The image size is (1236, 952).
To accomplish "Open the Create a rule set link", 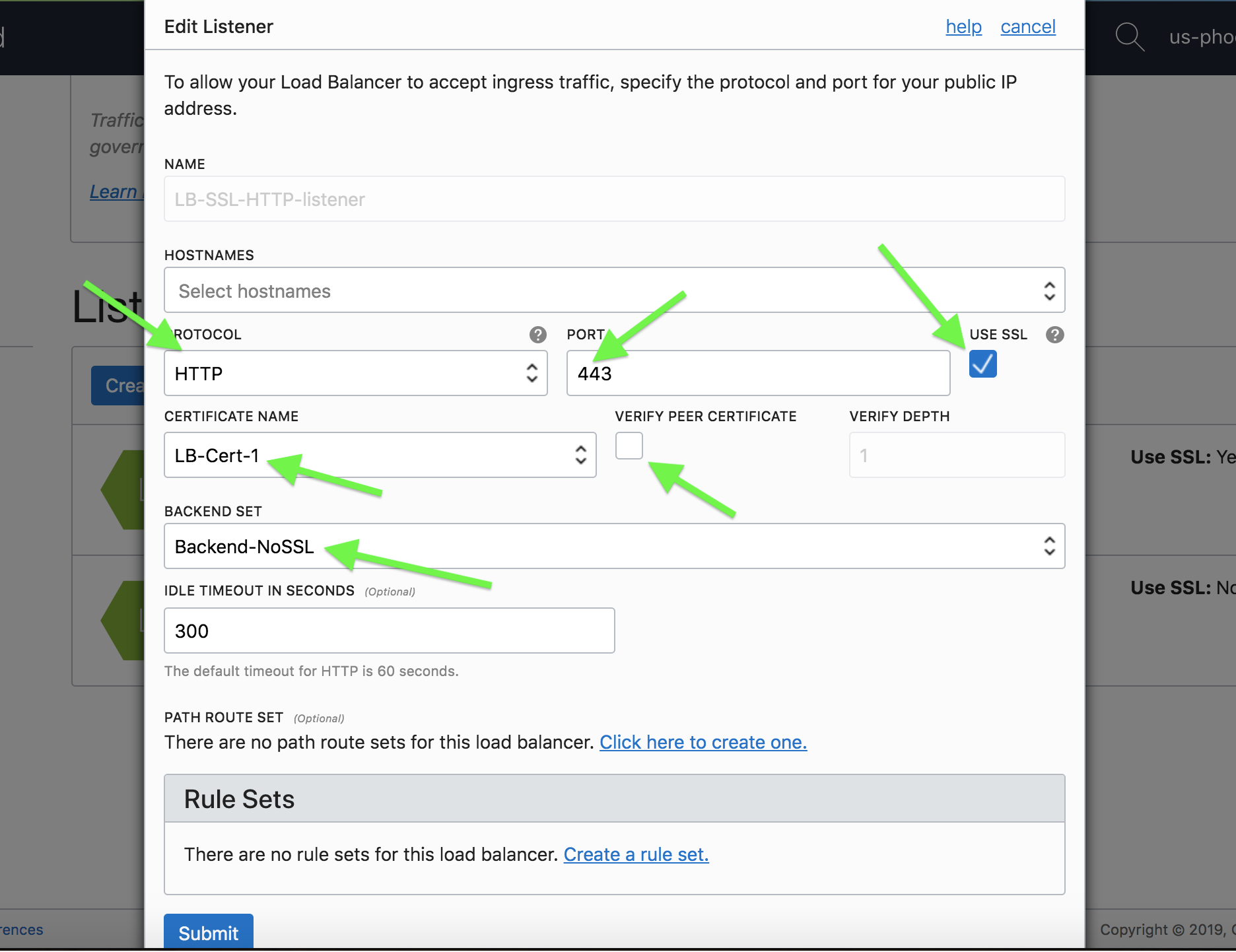I will tap(636, 855).
